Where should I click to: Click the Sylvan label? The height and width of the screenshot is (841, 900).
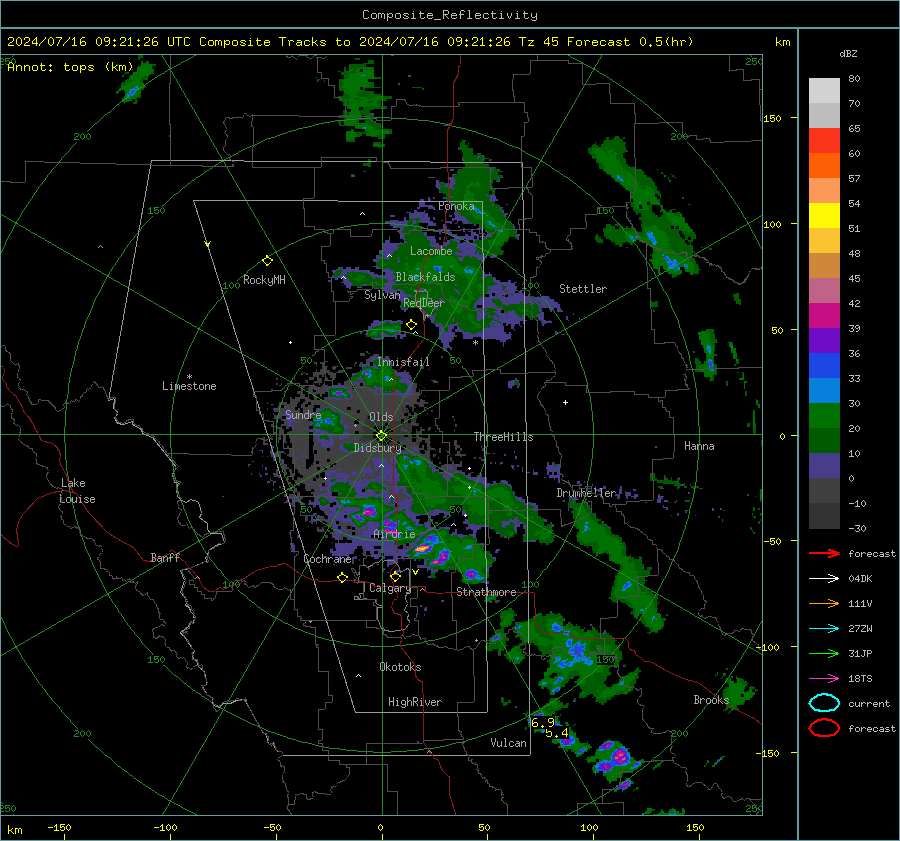382,295
